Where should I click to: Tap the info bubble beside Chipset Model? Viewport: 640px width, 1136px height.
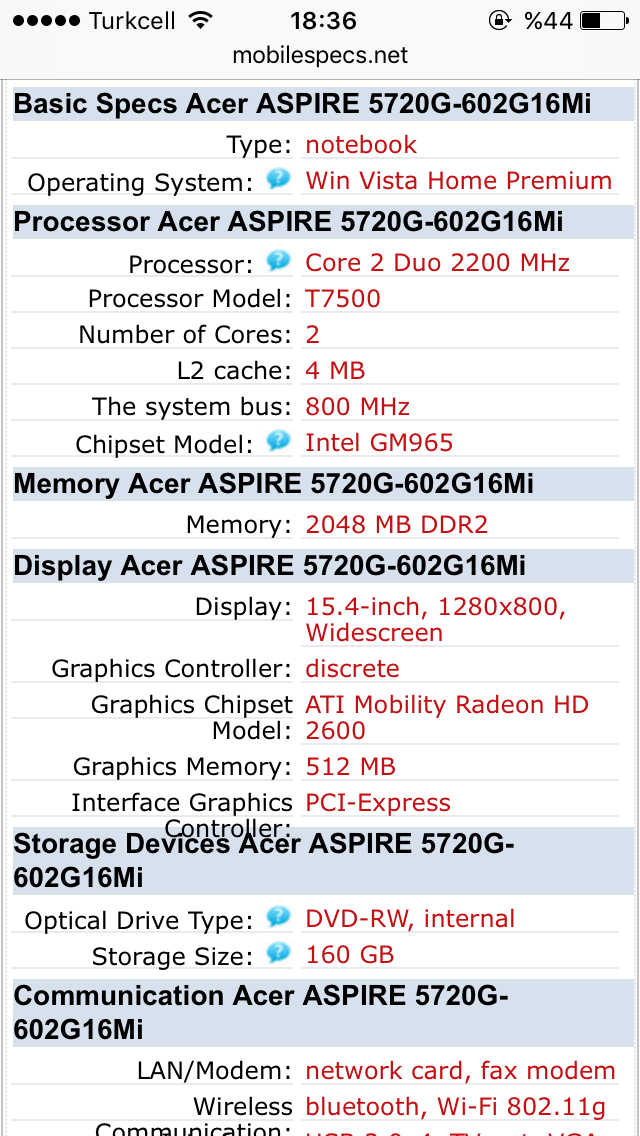pos(278,440)
